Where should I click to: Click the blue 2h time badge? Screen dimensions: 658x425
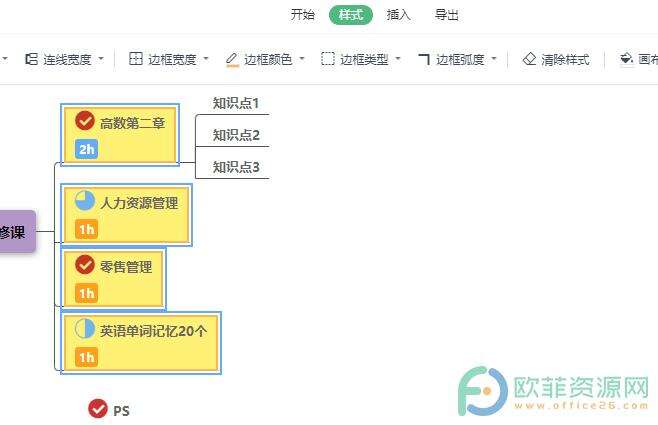tap(86, 149)
